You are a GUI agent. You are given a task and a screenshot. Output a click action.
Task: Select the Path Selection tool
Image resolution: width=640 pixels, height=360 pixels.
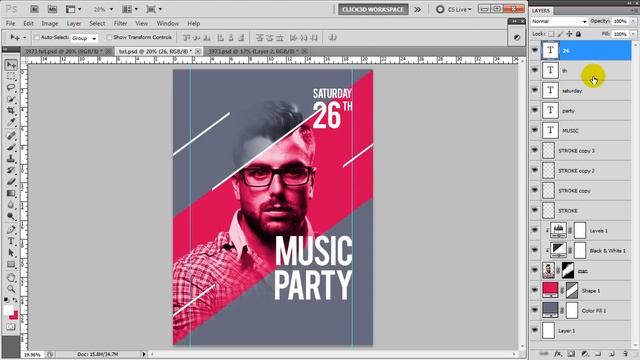click(x=11, y=253)
